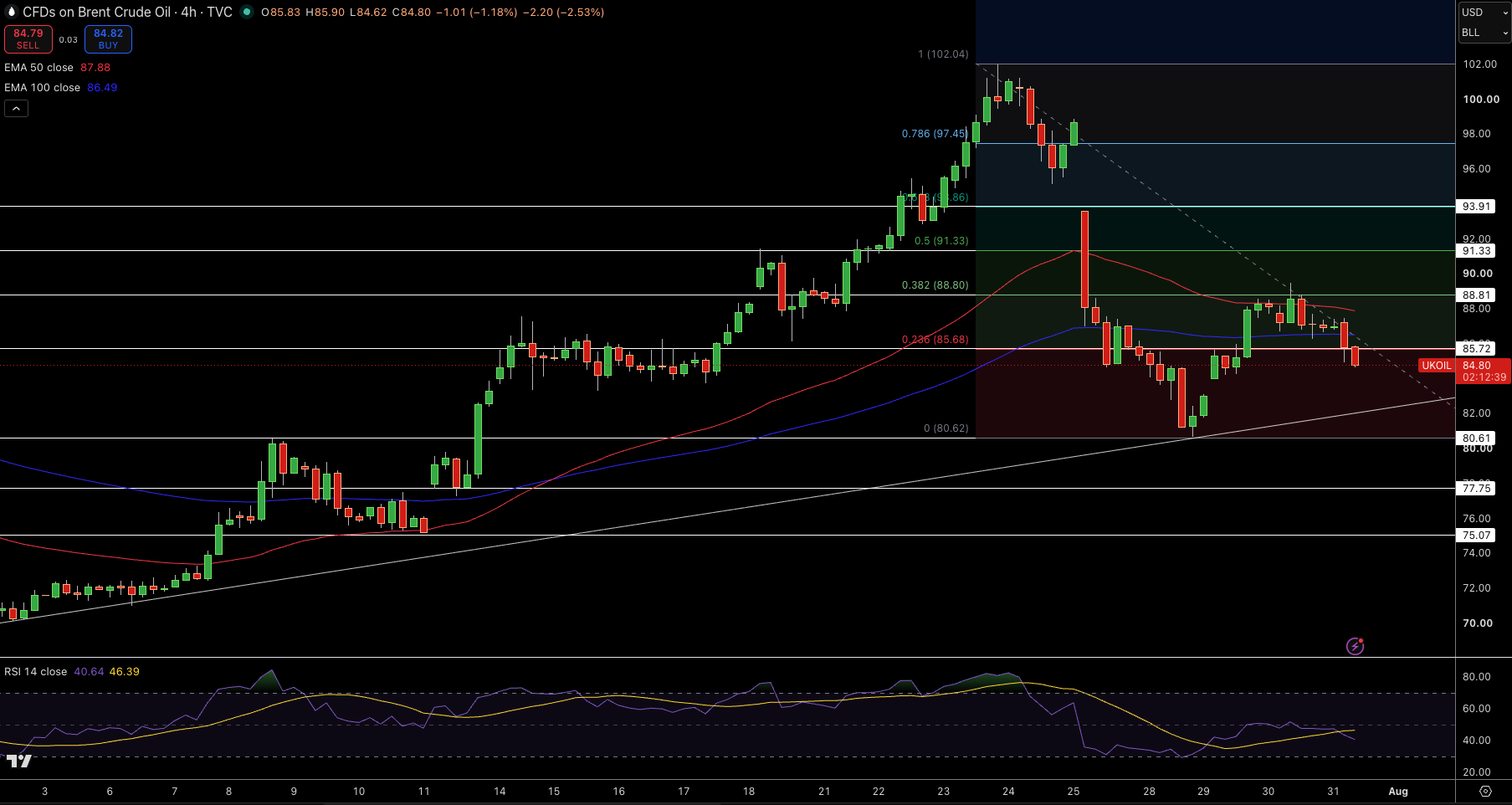The height and width of the screenshot is (805, 1512).
Task: Click the green market status dot
Action: (x=246, y=12)
